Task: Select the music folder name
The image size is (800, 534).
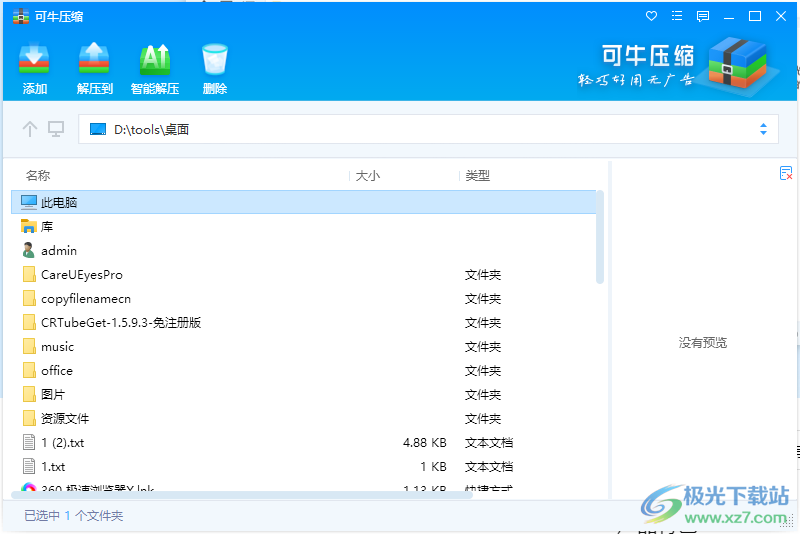Action: pyautogui.click(x=58, y=346)
